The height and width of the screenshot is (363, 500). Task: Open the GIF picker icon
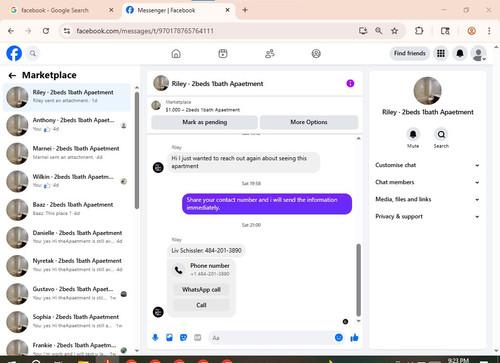point(198,338)
